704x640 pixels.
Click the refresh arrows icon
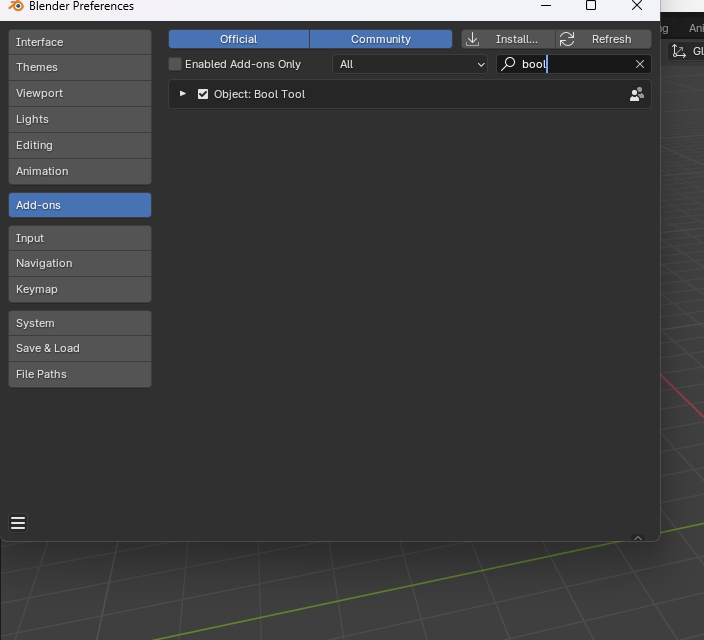[567, 39]
